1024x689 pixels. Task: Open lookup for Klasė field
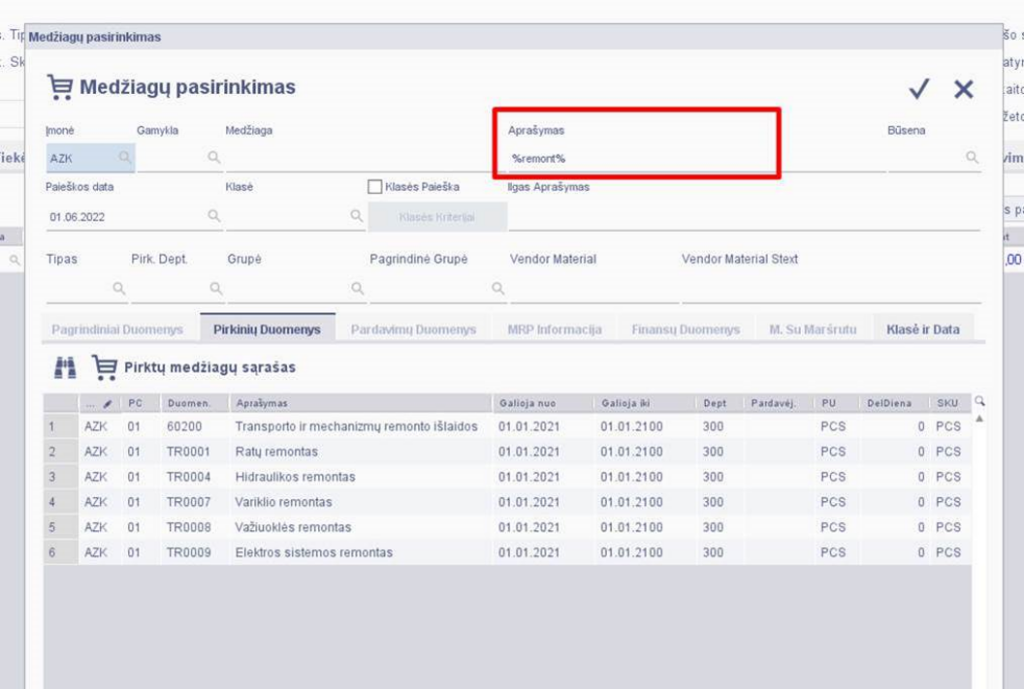357,216
